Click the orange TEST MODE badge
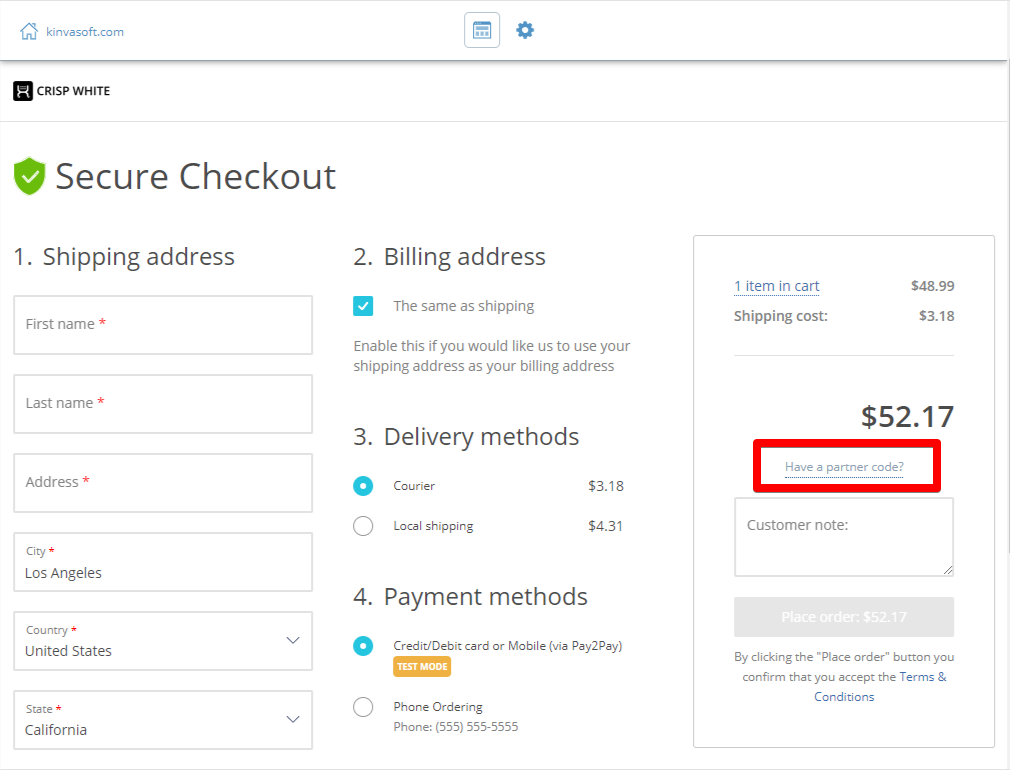The height and width of the screenshot is (770, 1010). 422,667
